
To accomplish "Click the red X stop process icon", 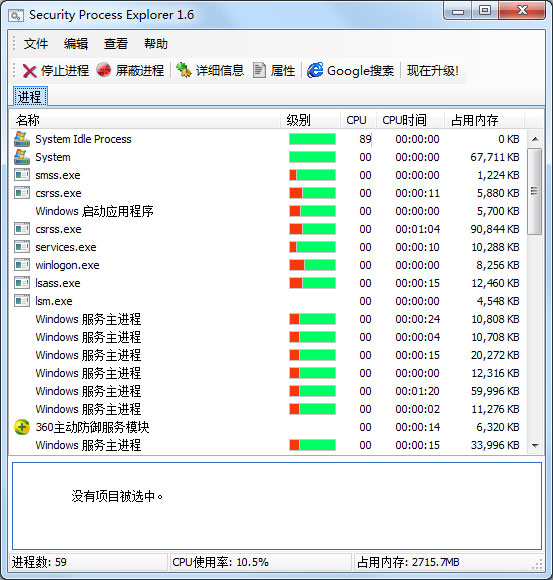I will 29,71.
